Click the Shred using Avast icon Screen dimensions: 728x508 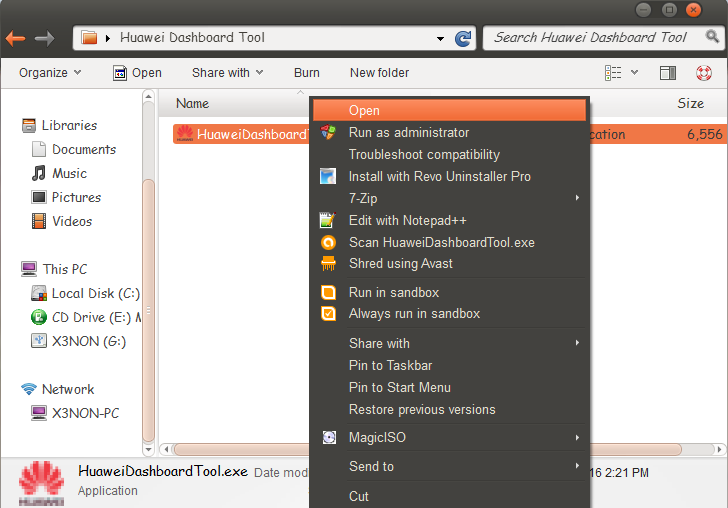click(x=327, y=264)
